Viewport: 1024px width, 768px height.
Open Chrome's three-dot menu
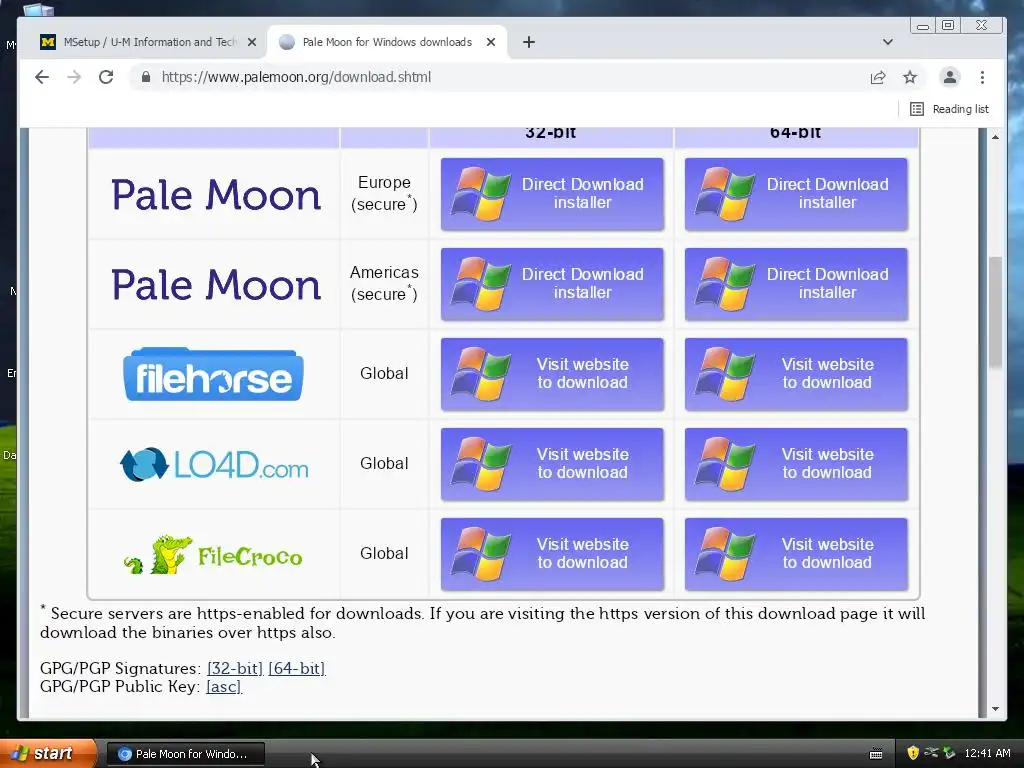coord(982,77)
